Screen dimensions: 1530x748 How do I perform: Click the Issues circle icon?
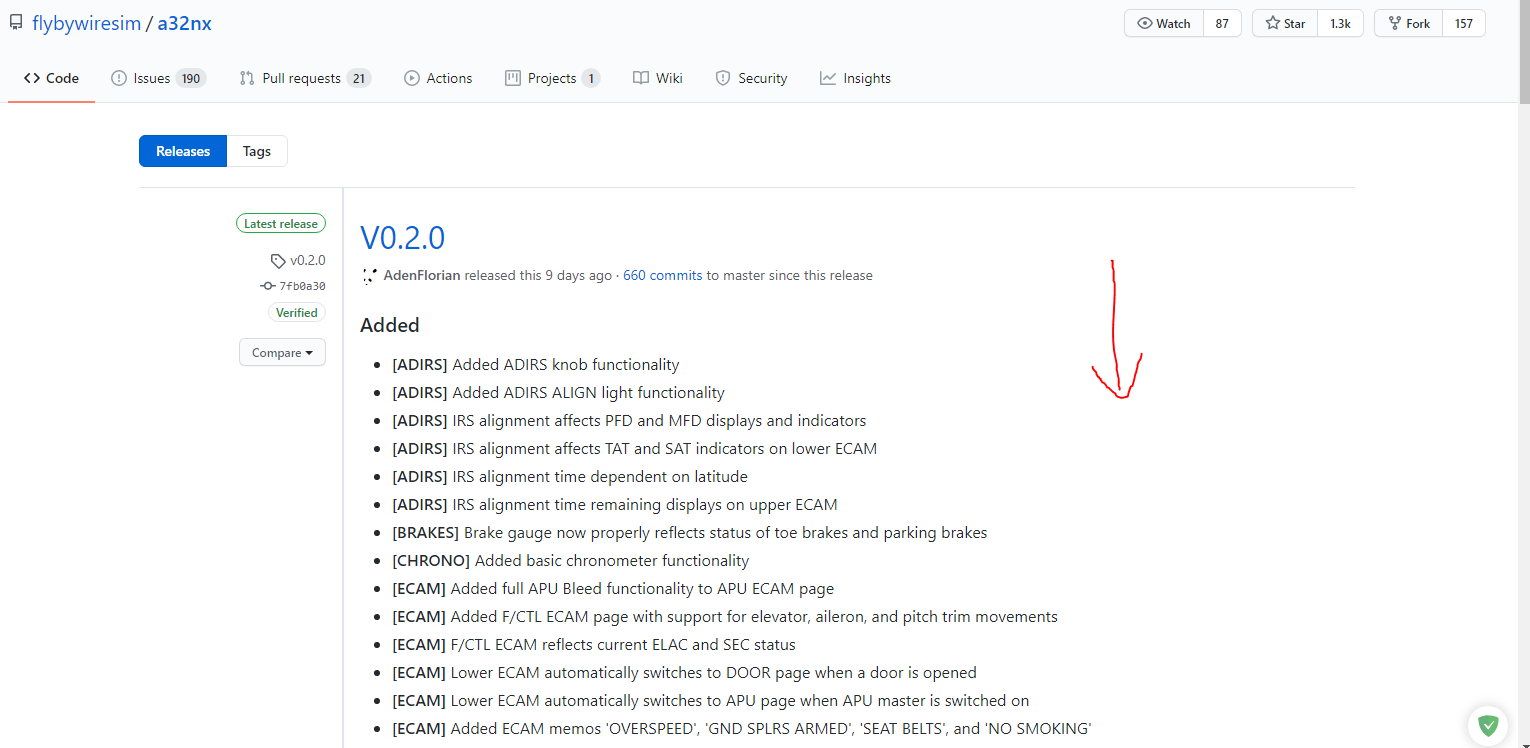pyautogui.click(x=119, y=78)
